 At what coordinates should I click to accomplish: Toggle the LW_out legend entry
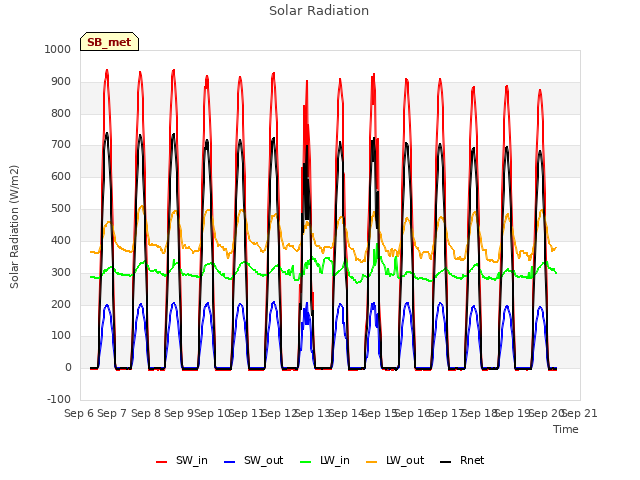[395, 460]
